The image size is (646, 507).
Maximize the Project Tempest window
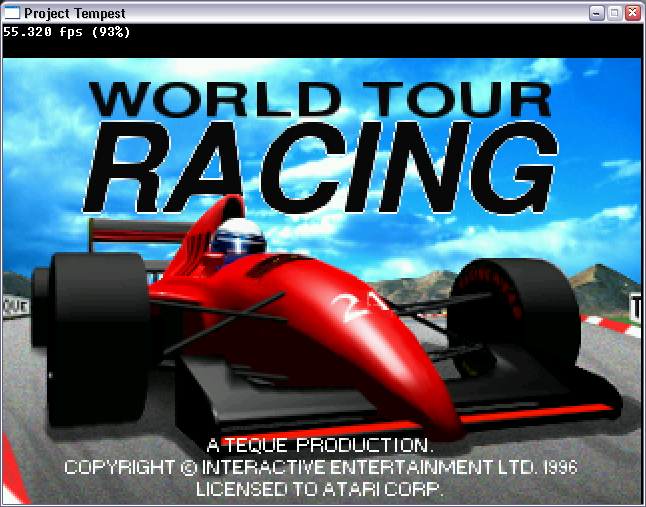coord(614,13)
